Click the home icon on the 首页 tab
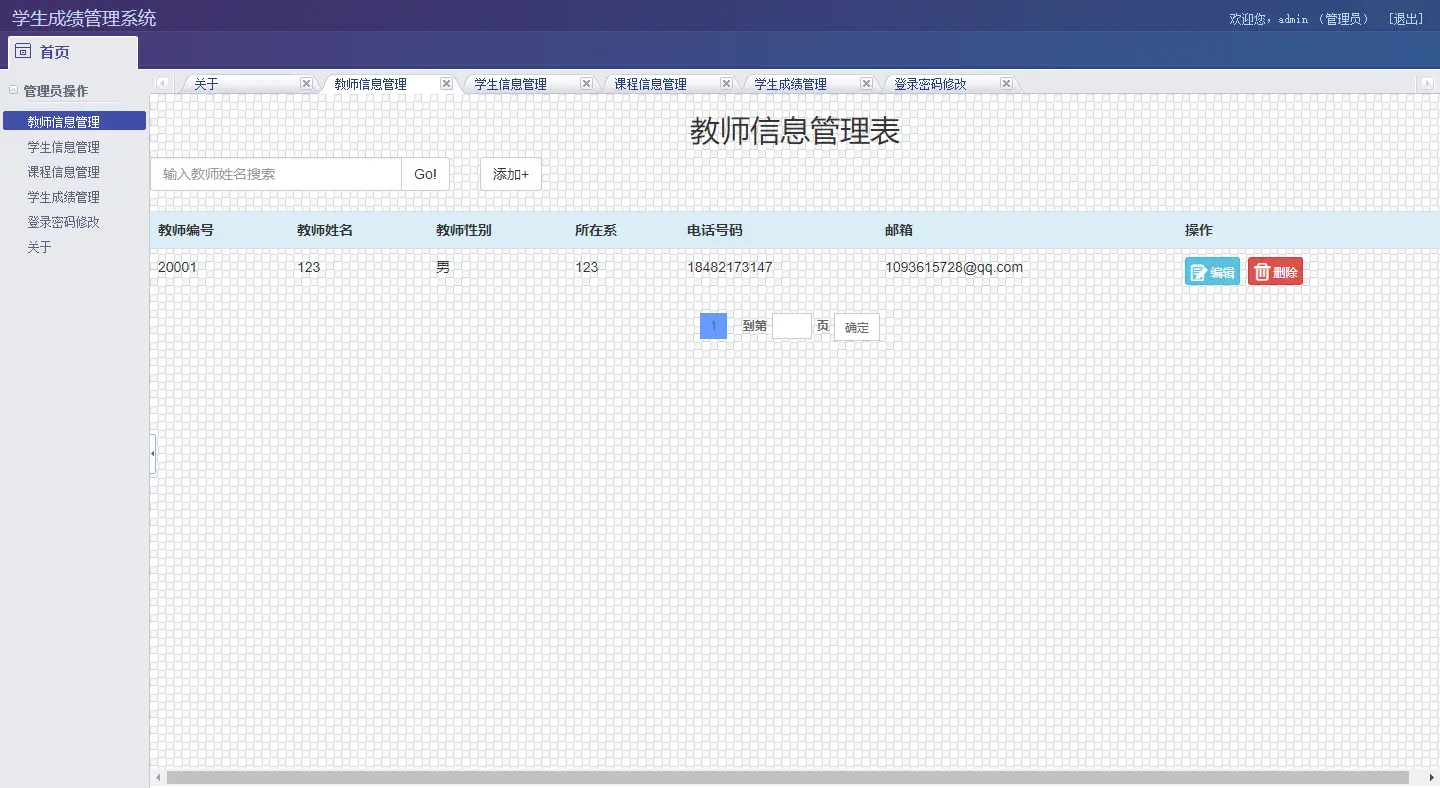This screenshot has width=1440, height=788. [x=23, y=50]
